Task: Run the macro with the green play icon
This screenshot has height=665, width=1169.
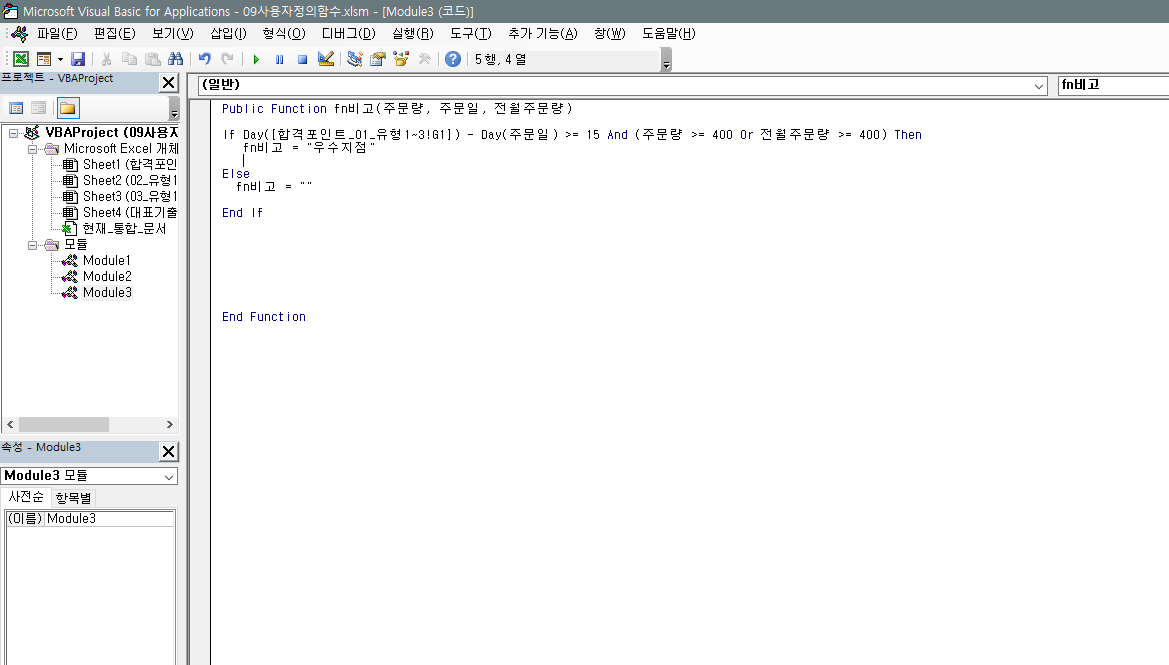Action: point(256,59)
